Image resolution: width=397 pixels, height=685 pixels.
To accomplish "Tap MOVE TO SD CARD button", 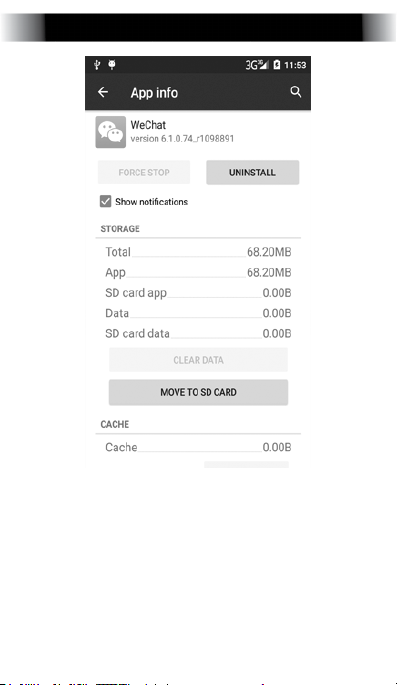I will (x=198, y=392).
